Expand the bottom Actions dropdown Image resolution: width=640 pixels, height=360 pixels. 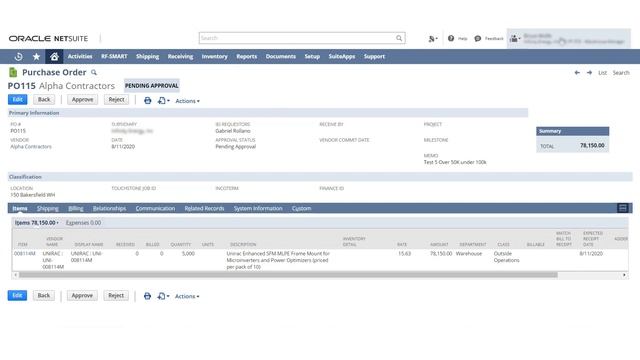pyautogui.click(x=187, y=296)
